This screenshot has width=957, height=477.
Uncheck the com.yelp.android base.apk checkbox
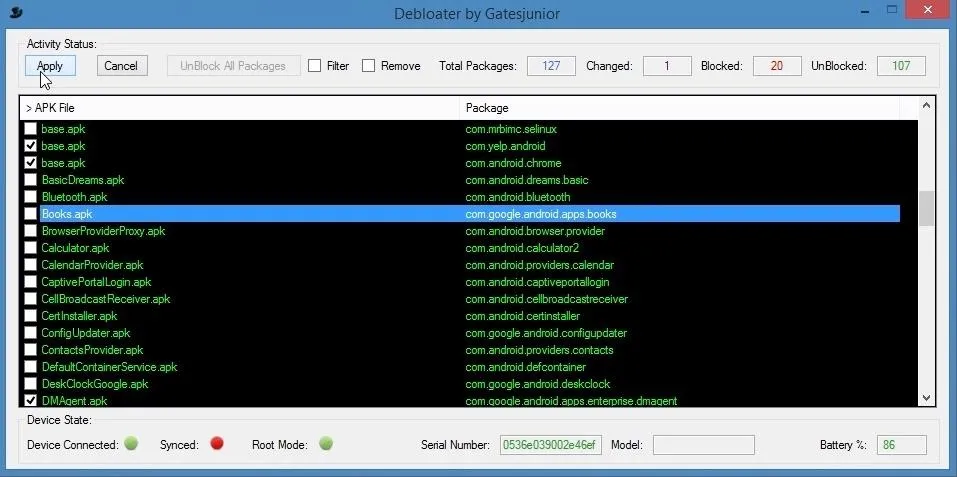(30, 146)
